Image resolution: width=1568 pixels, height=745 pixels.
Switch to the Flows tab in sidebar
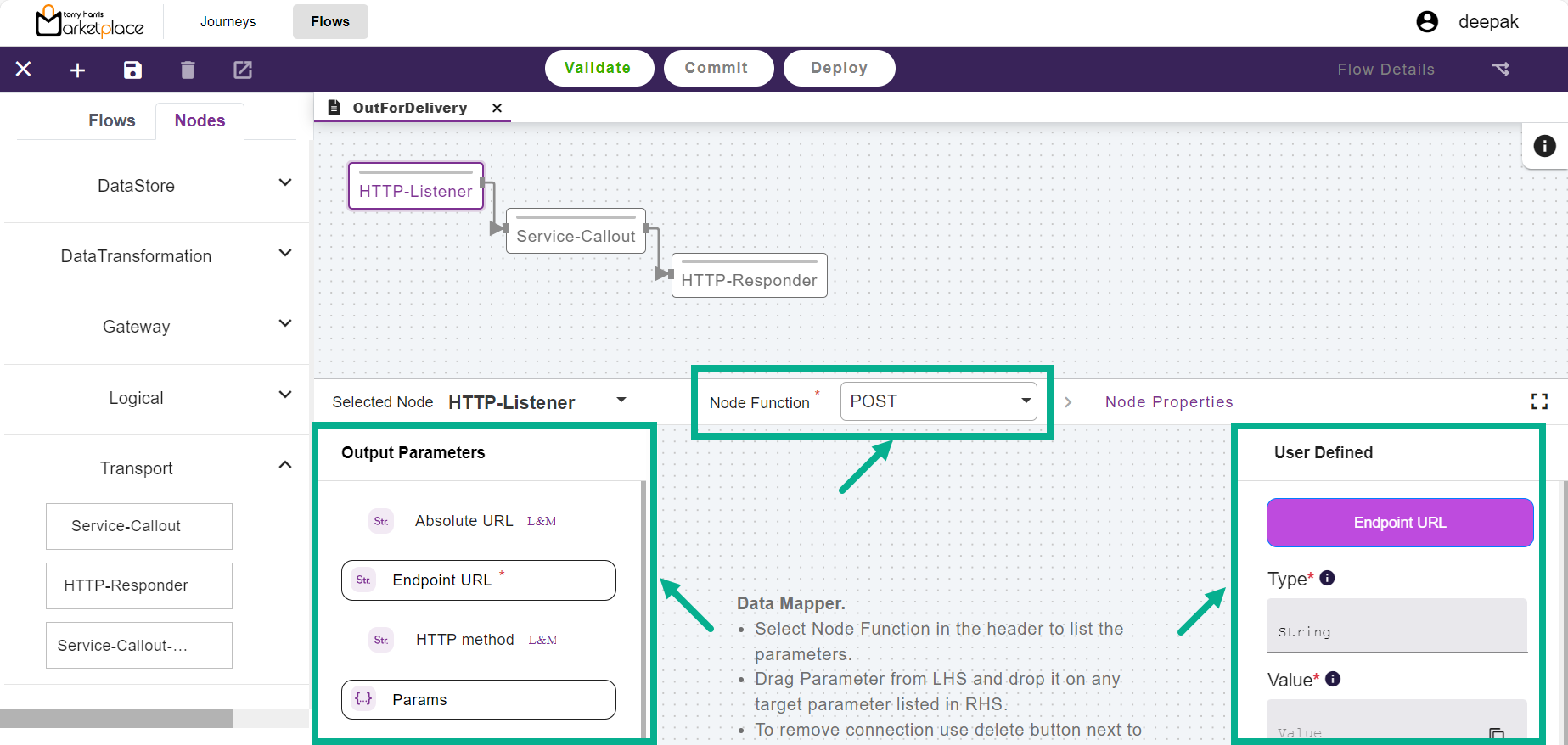pyautogui.click(x=111, y=120)
